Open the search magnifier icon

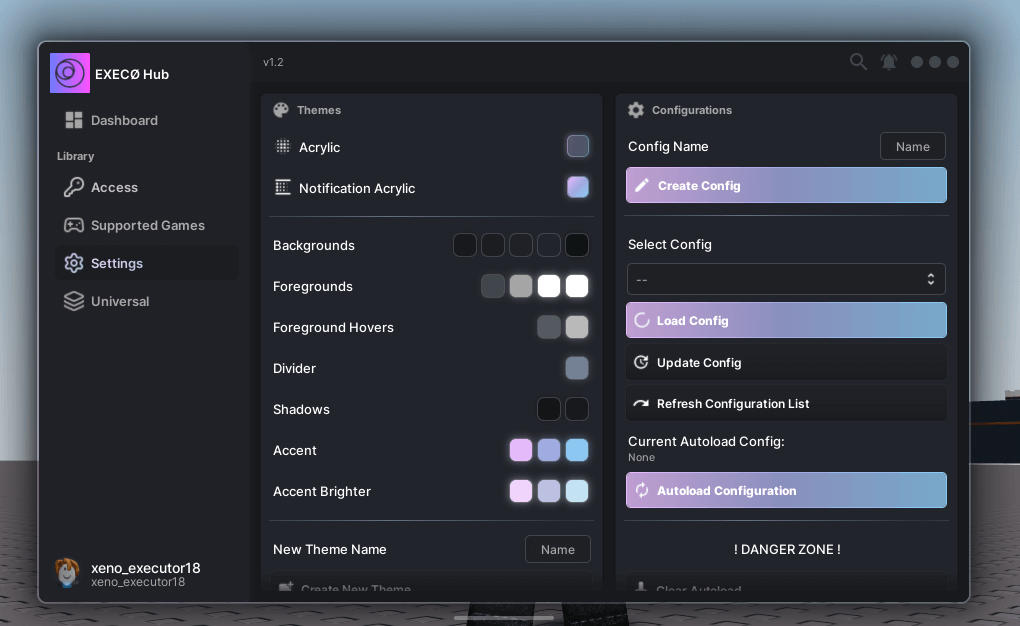click(858, 62)
